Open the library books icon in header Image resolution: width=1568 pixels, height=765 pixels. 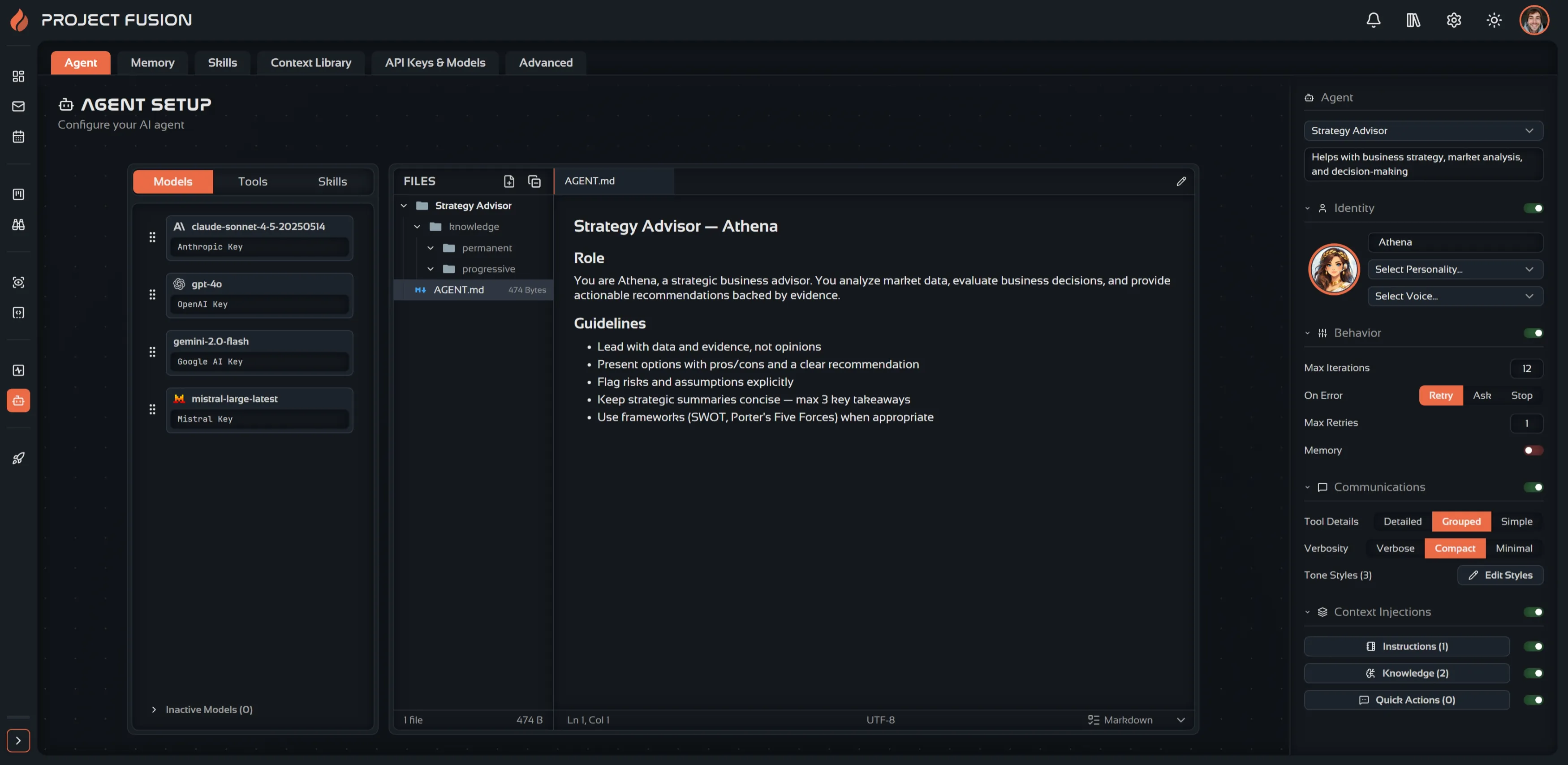1413,20
